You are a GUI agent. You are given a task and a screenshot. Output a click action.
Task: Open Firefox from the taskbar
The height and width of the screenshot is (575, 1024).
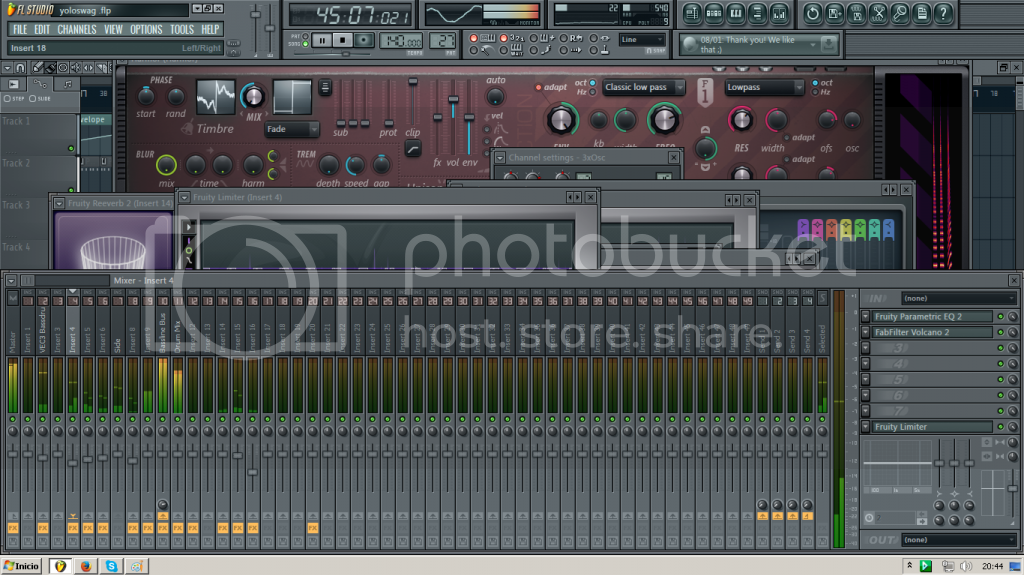(86, 566)
